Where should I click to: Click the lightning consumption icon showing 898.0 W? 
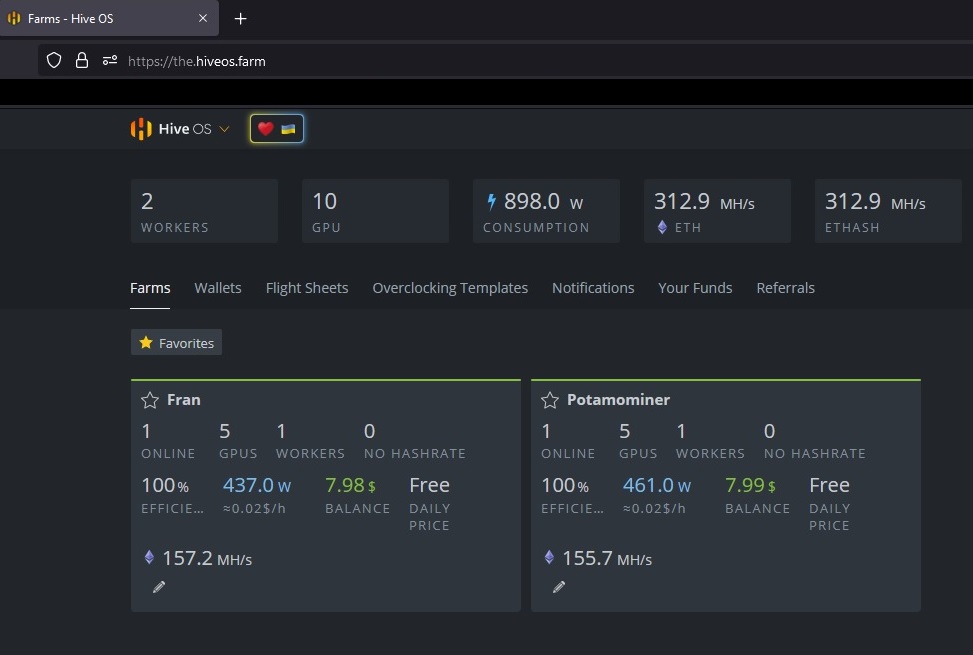pos(493,201)
